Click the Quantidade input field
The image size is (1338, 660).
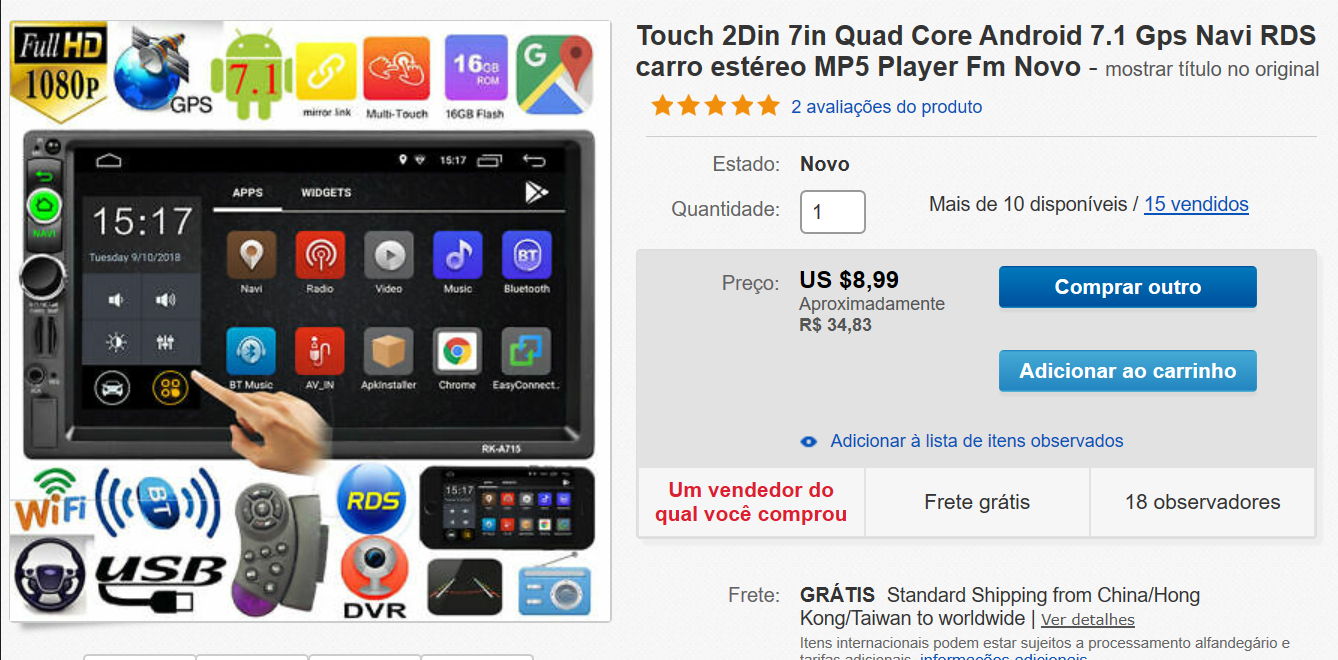coord(833,212)
